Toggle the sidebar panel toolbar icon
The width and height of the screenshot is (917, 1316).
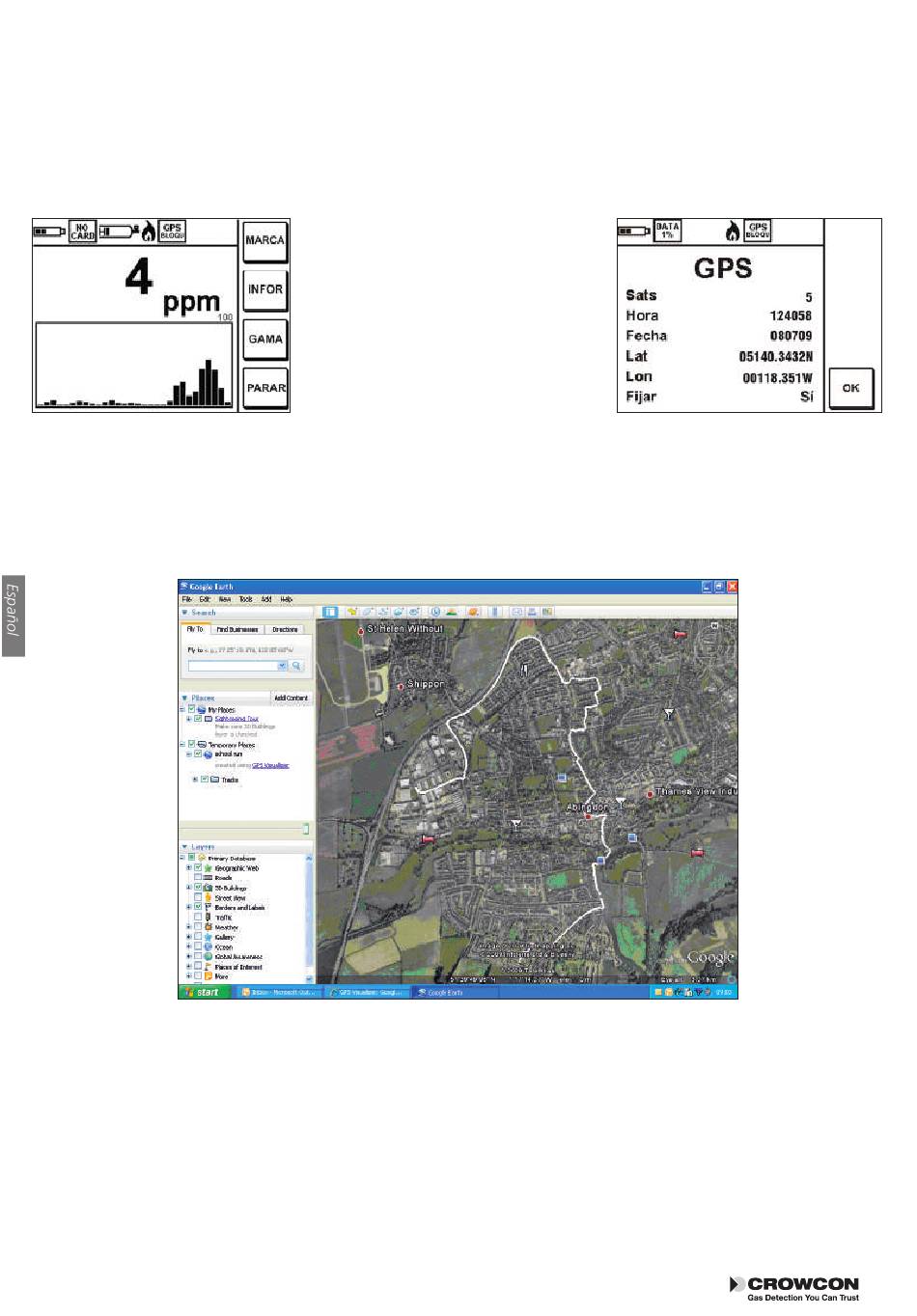tap(329, 612)
